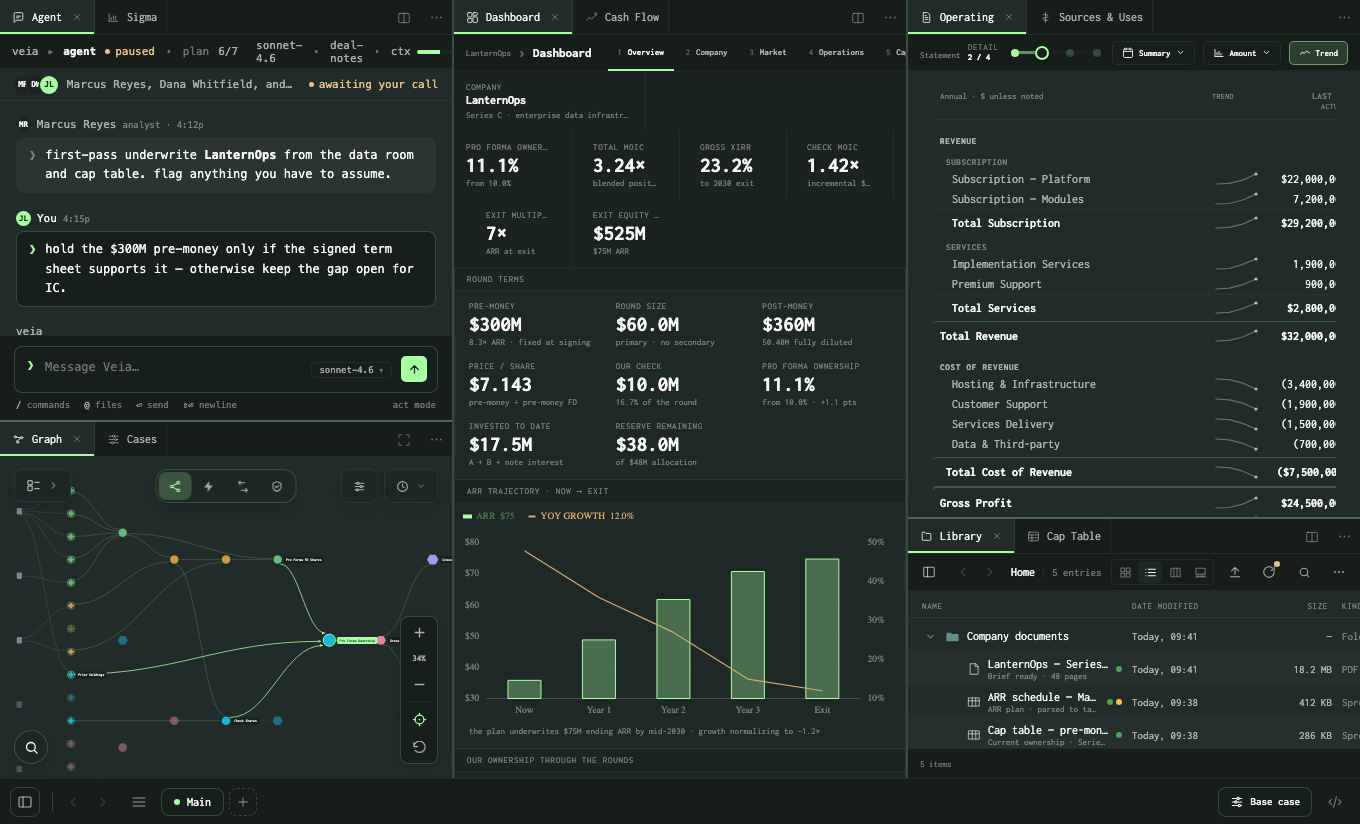Open Library panel tab more options

pos(1344,536)
